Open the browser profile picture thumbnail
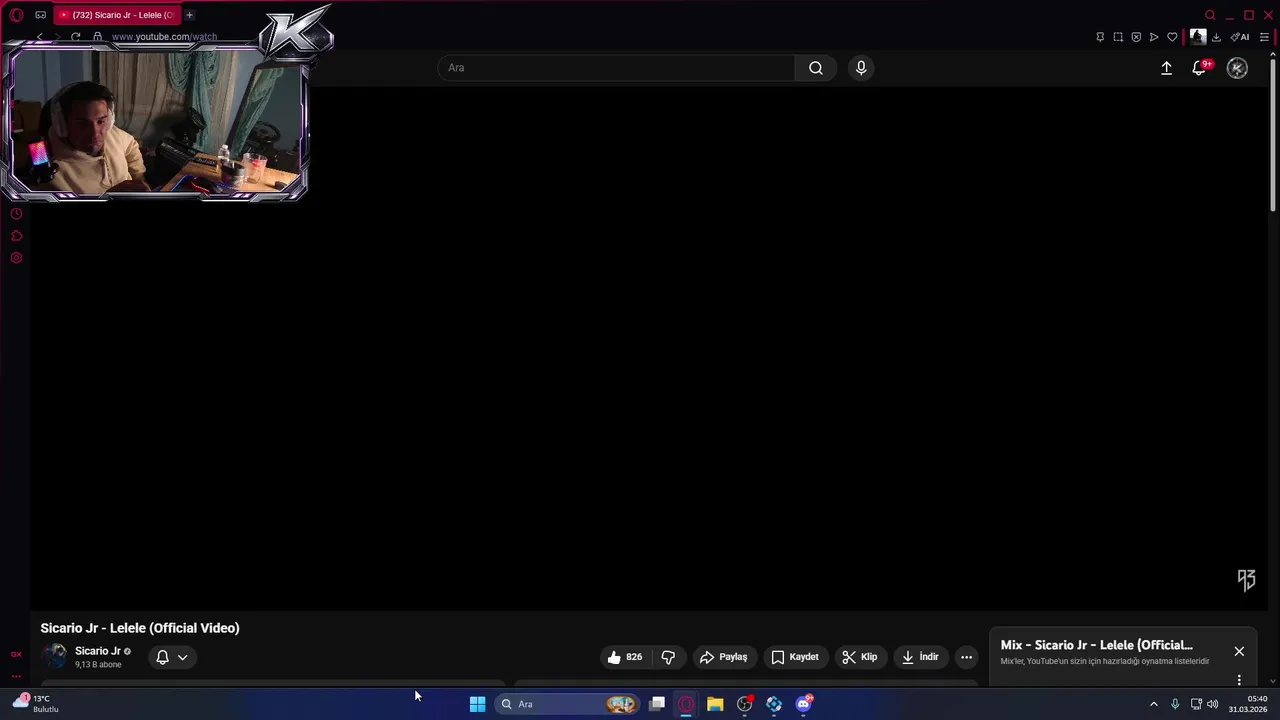 click(1197, 37)
